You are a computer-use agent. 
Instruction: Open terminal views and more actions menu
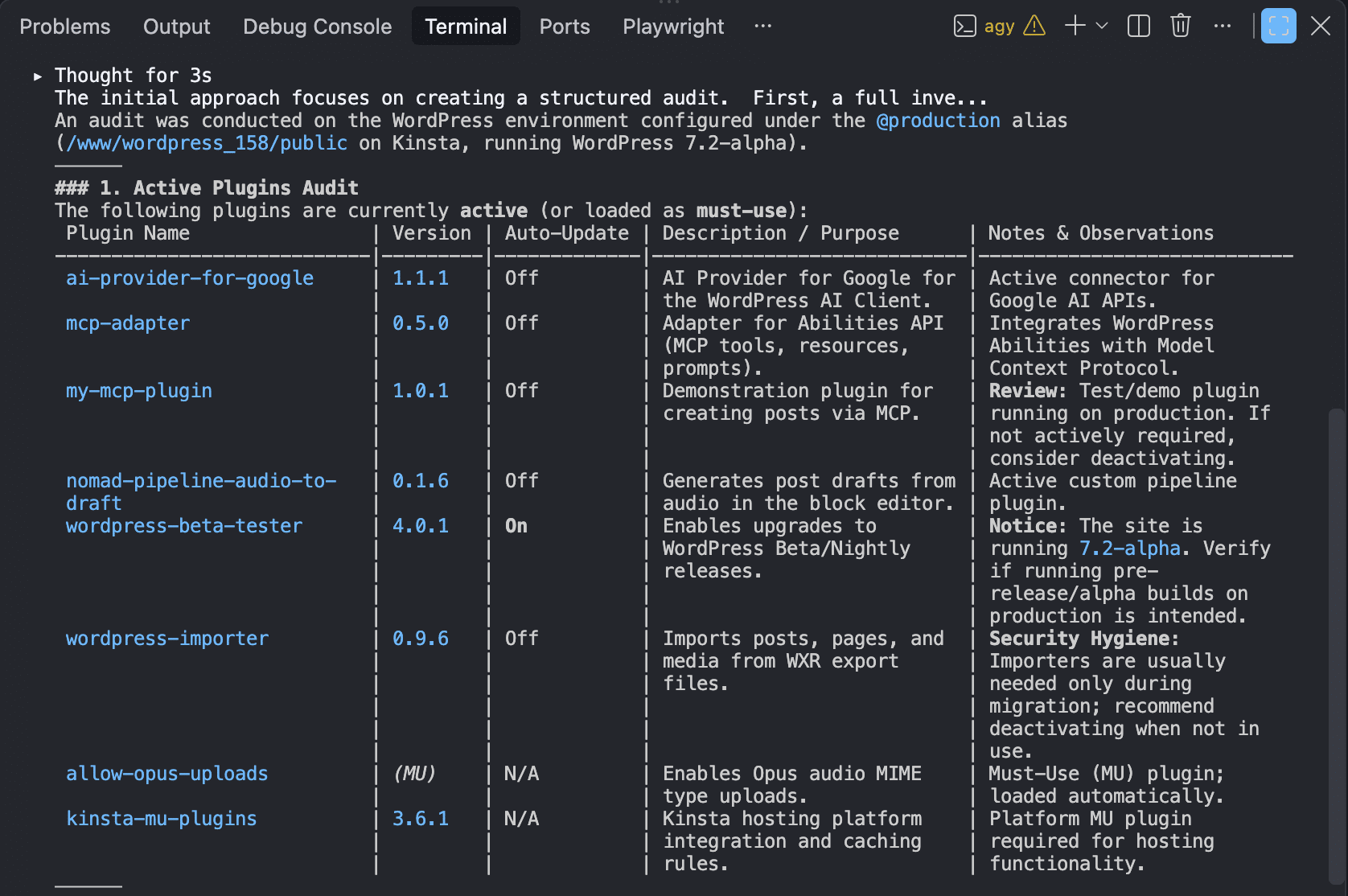1223,26
